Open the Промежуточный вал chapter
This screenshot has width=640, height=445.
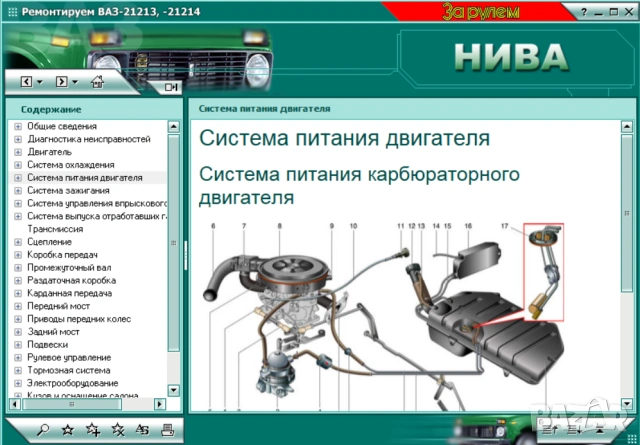tap(69, 268)
